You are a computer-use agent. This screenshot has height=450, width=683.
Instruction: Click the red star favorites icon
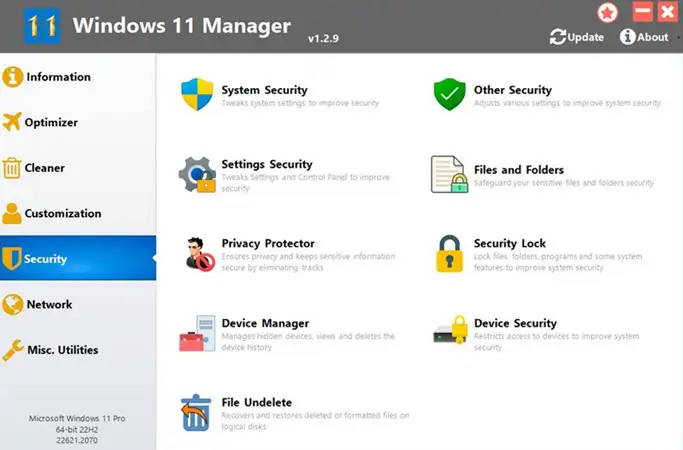click(608, 12)
